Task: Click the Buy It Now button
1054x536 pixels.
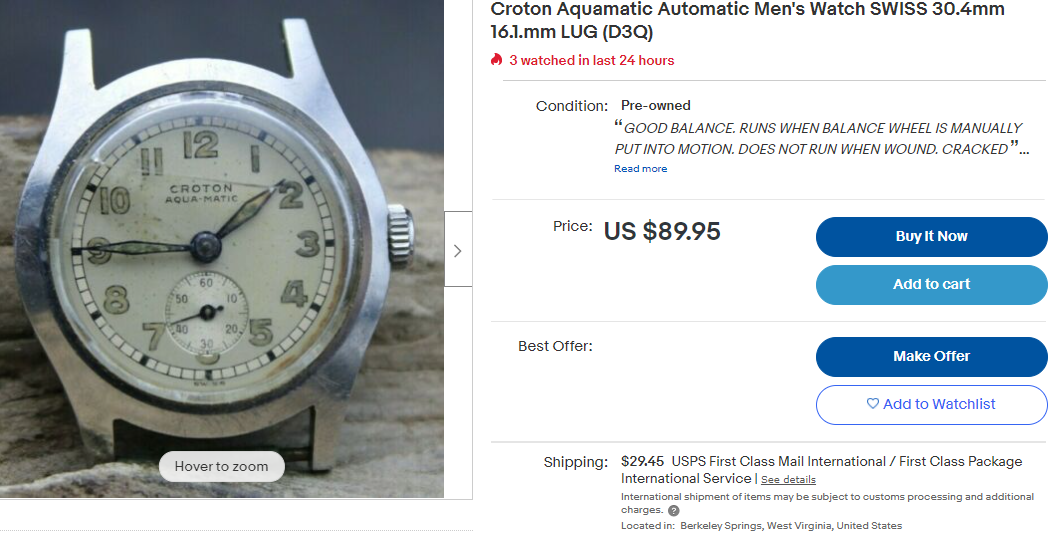Action: point(931,236)
